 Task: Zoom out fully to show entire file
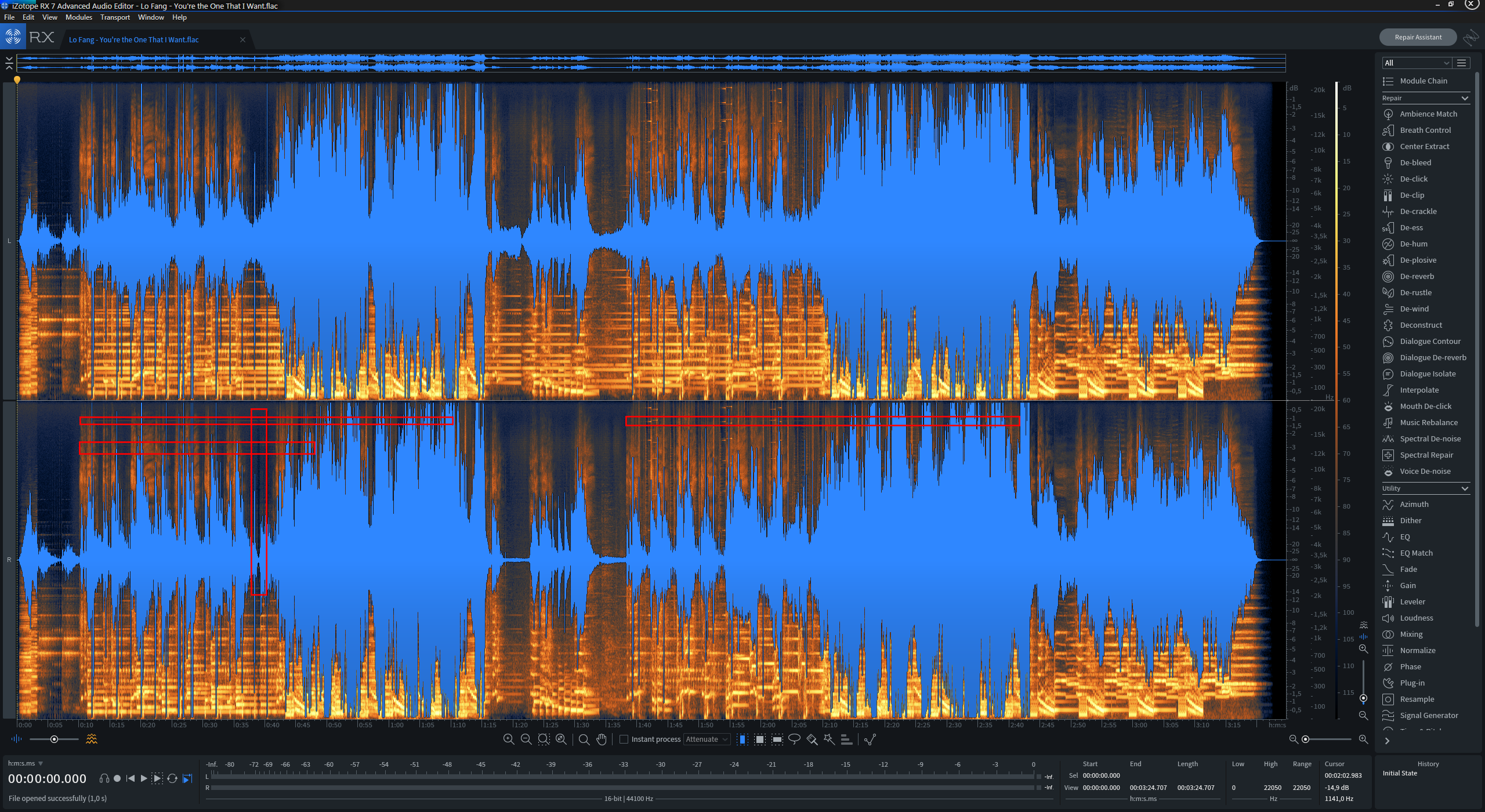[x=561, y=739]
